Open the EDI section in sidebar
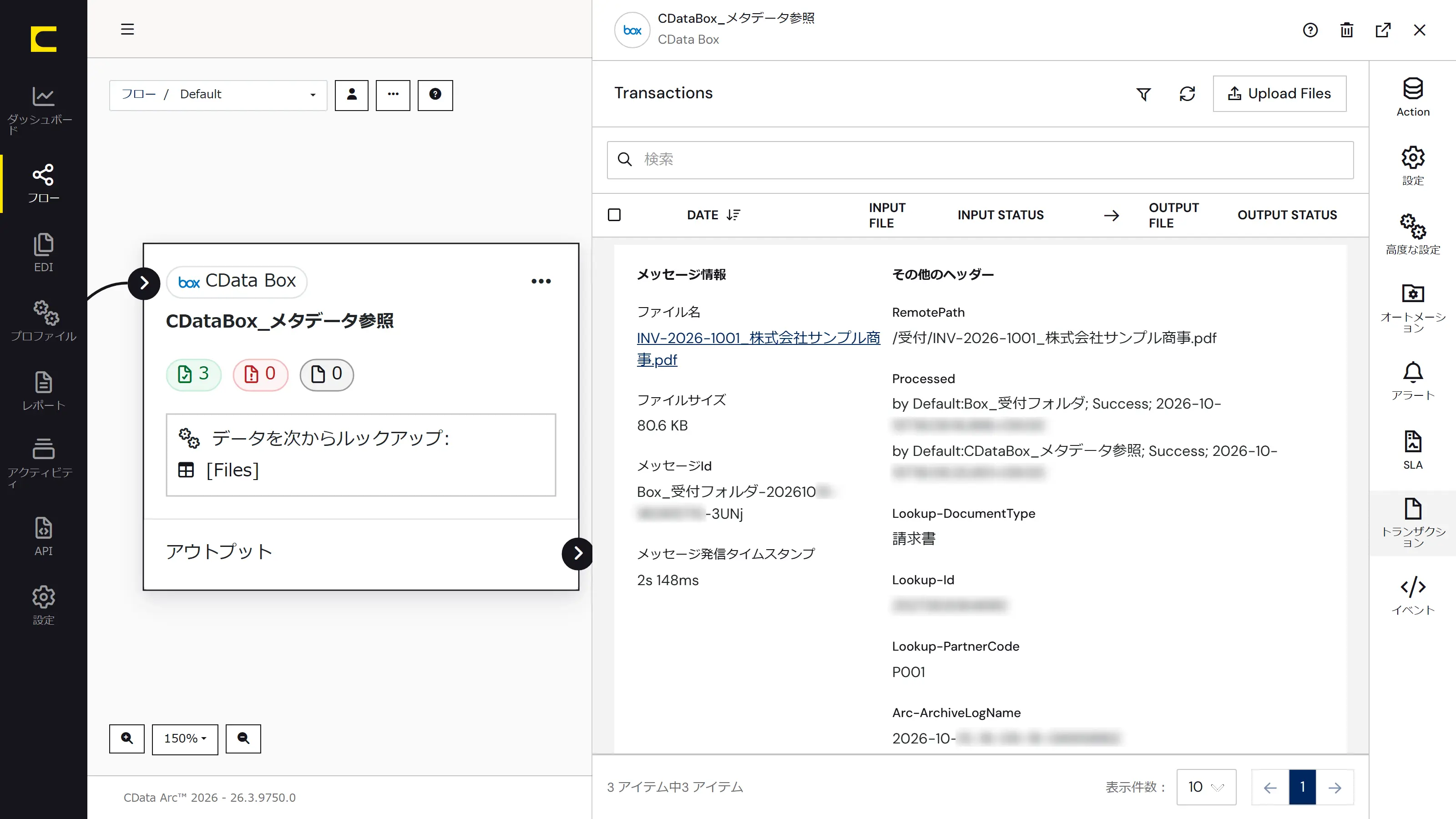Image resolution: width=1456 pixels, height=819 pixels. point(43,253)
